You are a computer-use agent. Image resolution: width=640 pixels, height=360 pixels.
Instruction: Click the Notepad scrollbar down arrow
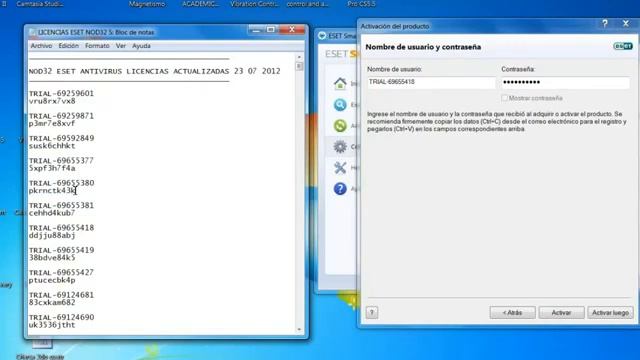click(299, 329)
